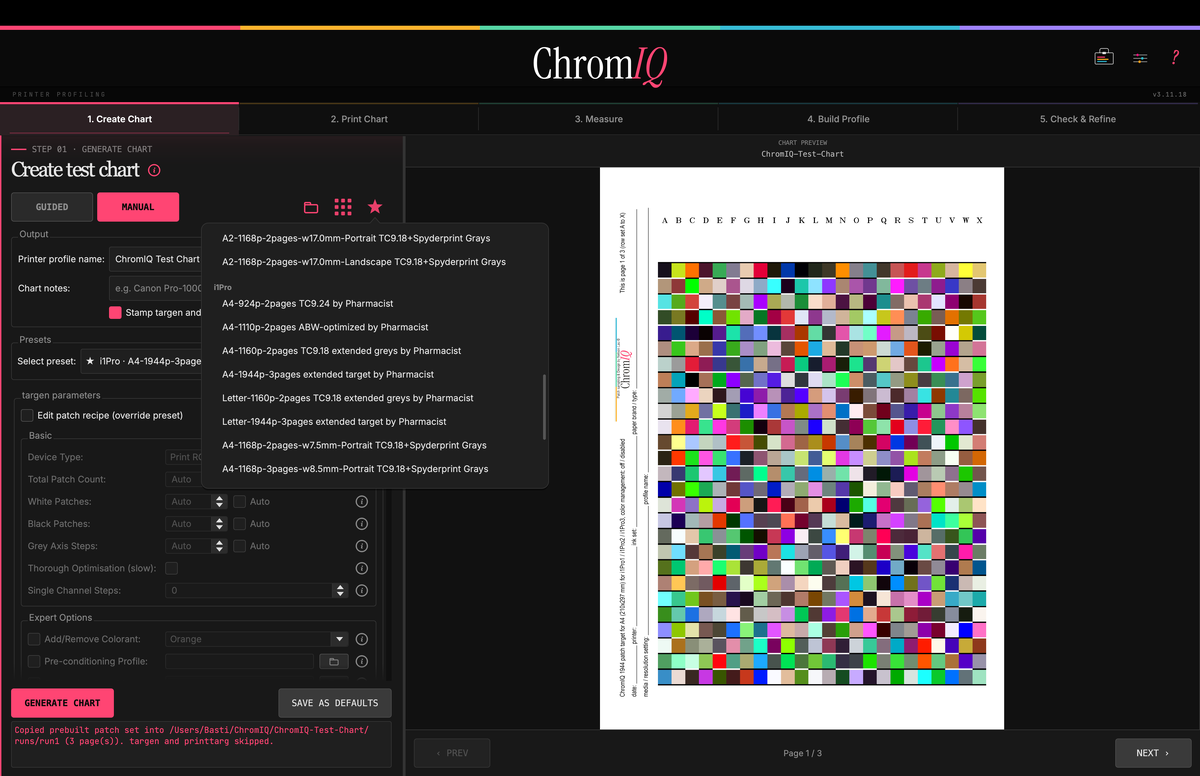The height and width of the screenshot is (776, 1200).
Task: Open settings sliders icon in header
Action: (1140, 58)
